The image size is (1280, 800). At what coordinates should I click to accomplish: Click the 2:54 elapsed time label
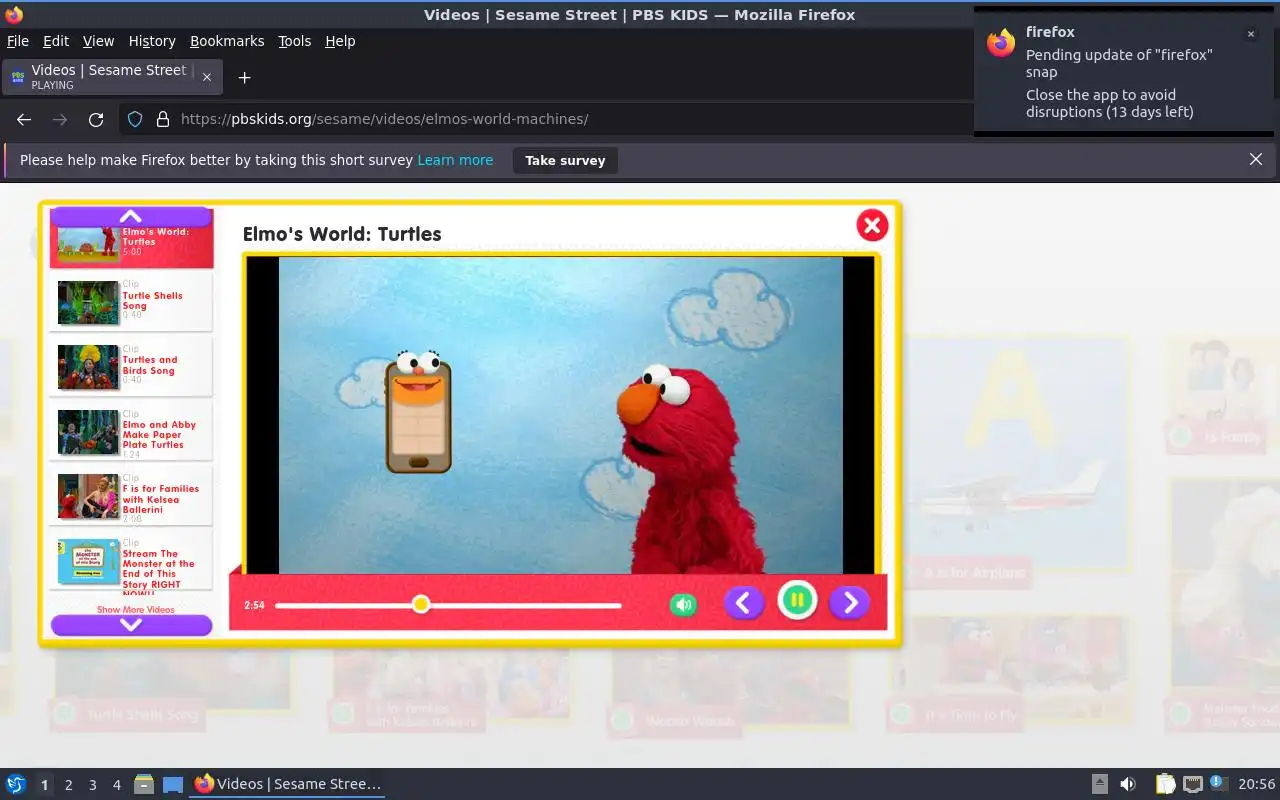coord(254,605)
